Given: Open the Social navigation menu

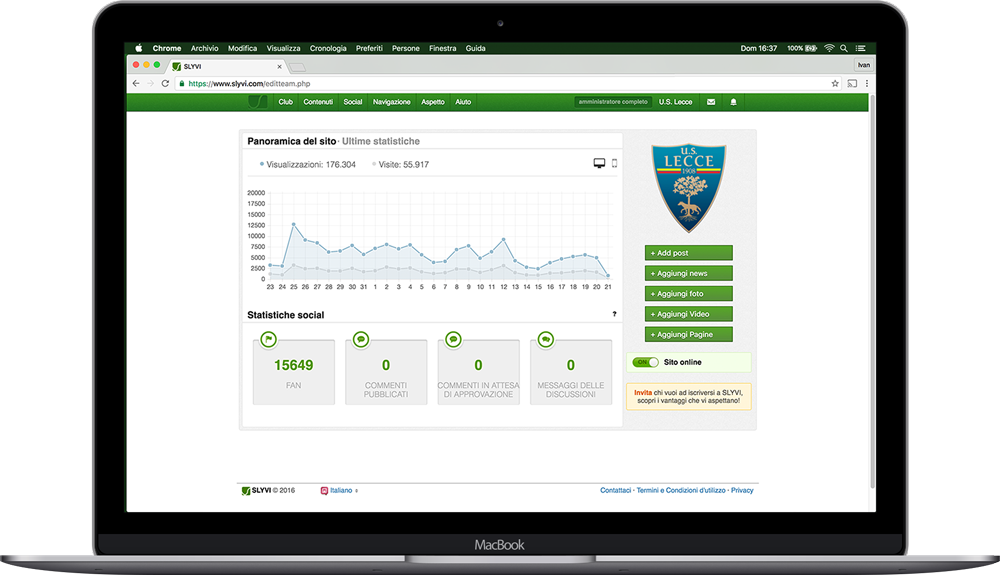Looking at the screenshot, I should click(353, 102).
